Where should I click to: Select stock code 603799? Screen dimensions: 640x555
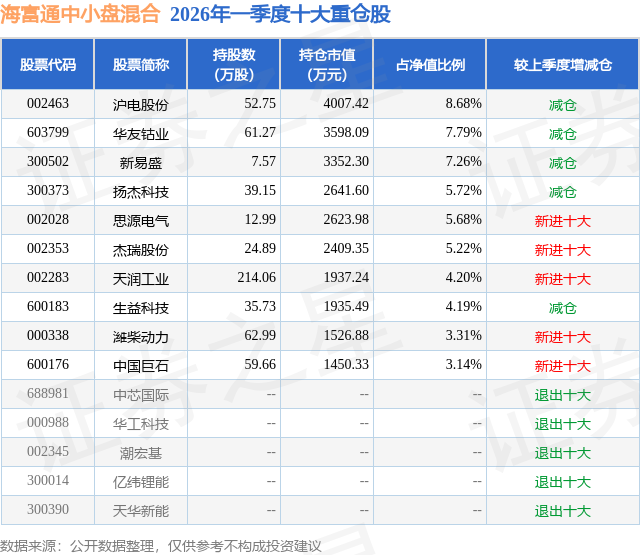click(48, 133)
